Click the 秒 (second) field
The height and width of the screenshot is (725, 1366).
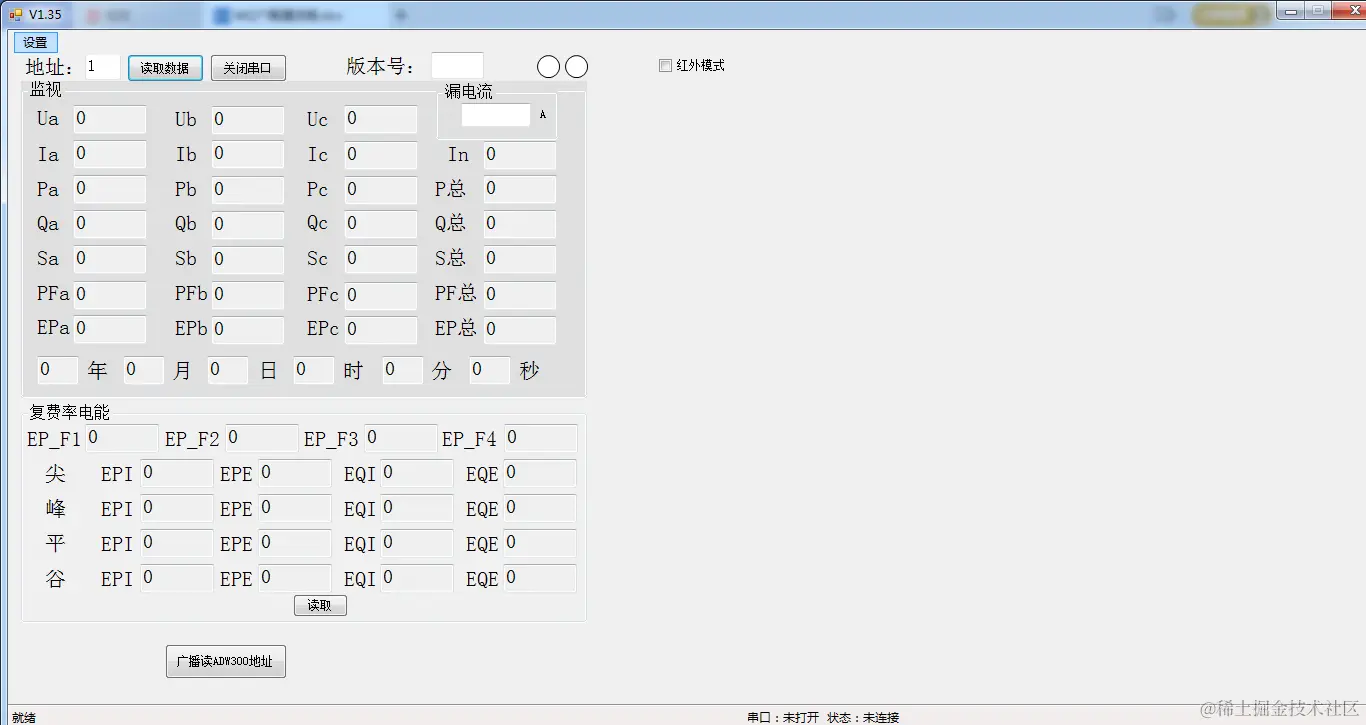pyautogui.click(x=490, y=370)
